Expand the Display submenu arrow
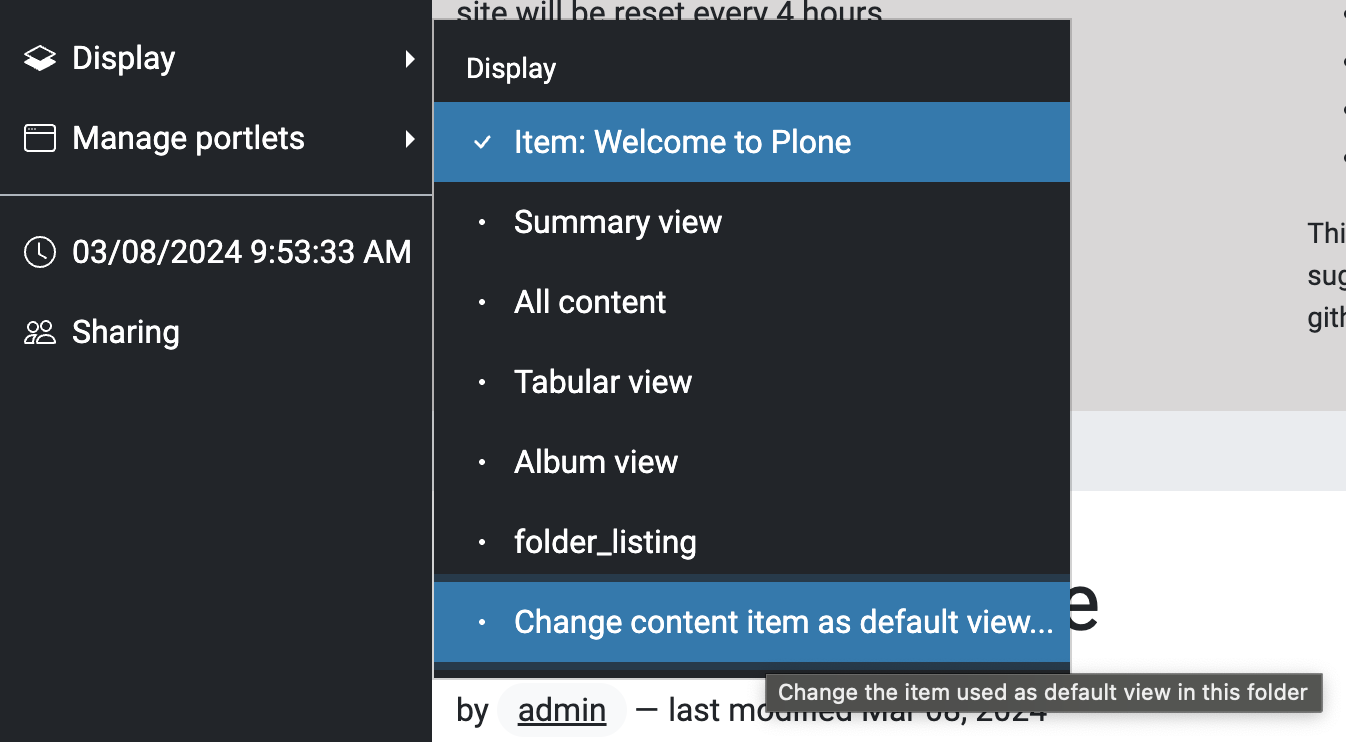 click(410, 59)
